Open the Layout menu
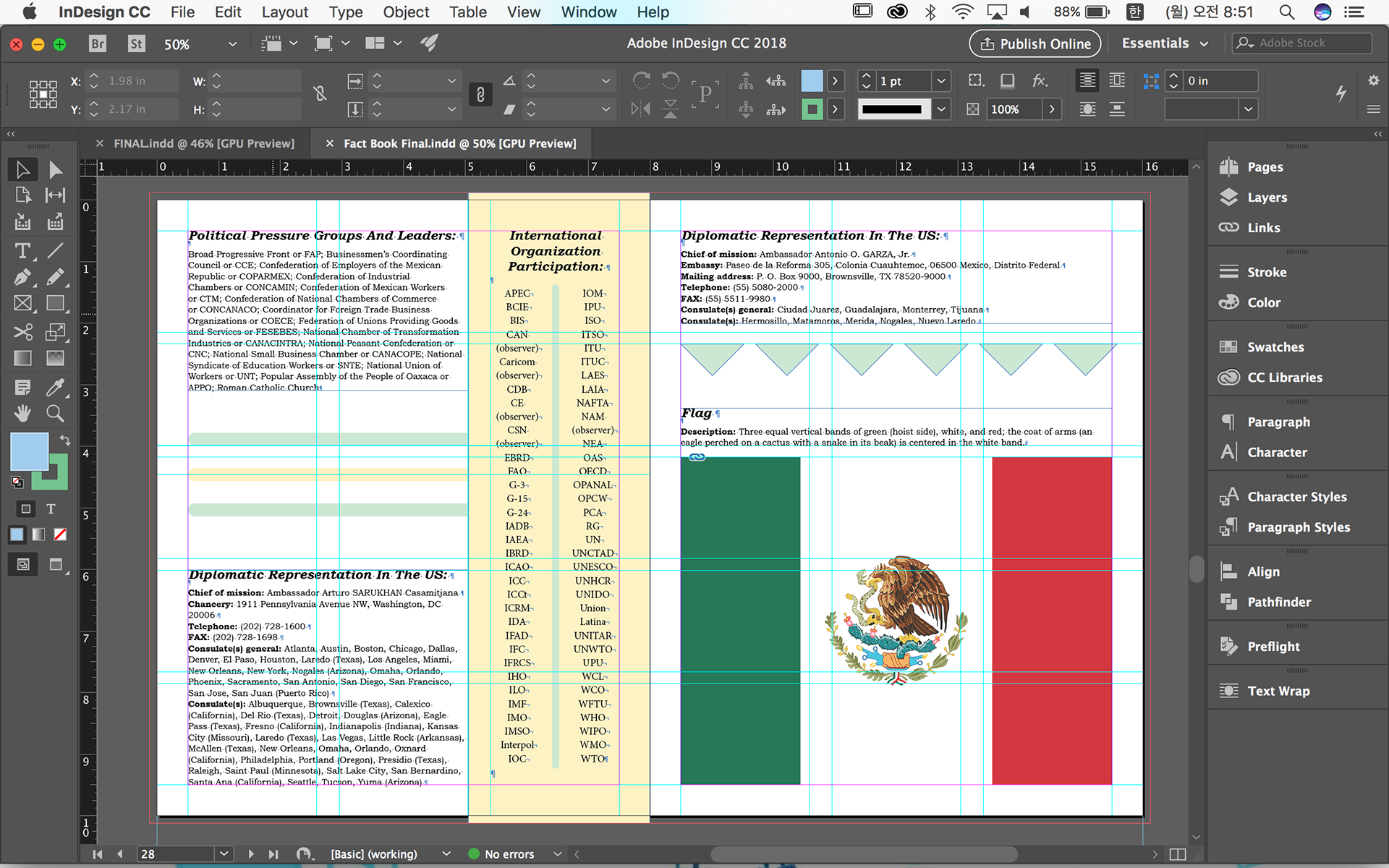Screen dimensions: 1389x868 tap(284, 12)
